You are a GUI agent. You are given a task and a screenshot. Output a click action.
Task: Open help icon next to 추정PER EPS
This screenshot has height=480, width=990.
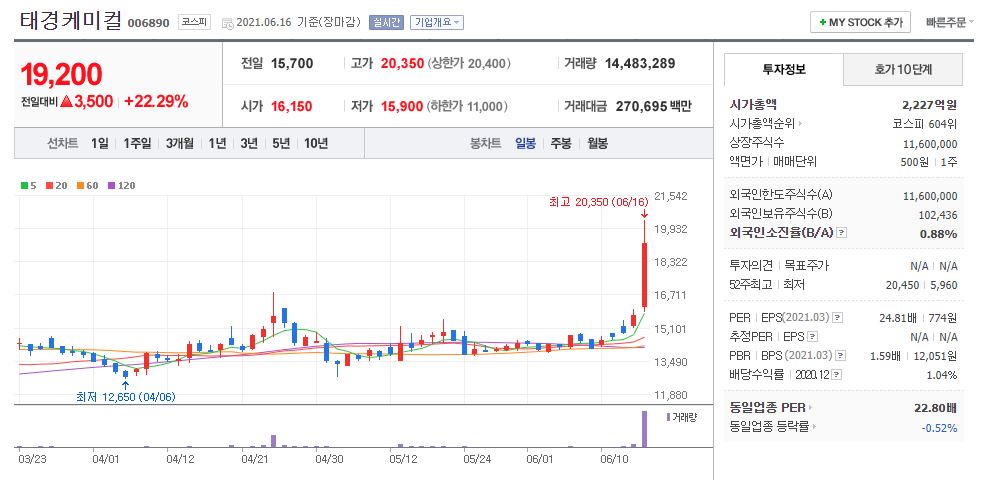pos(813,337)
